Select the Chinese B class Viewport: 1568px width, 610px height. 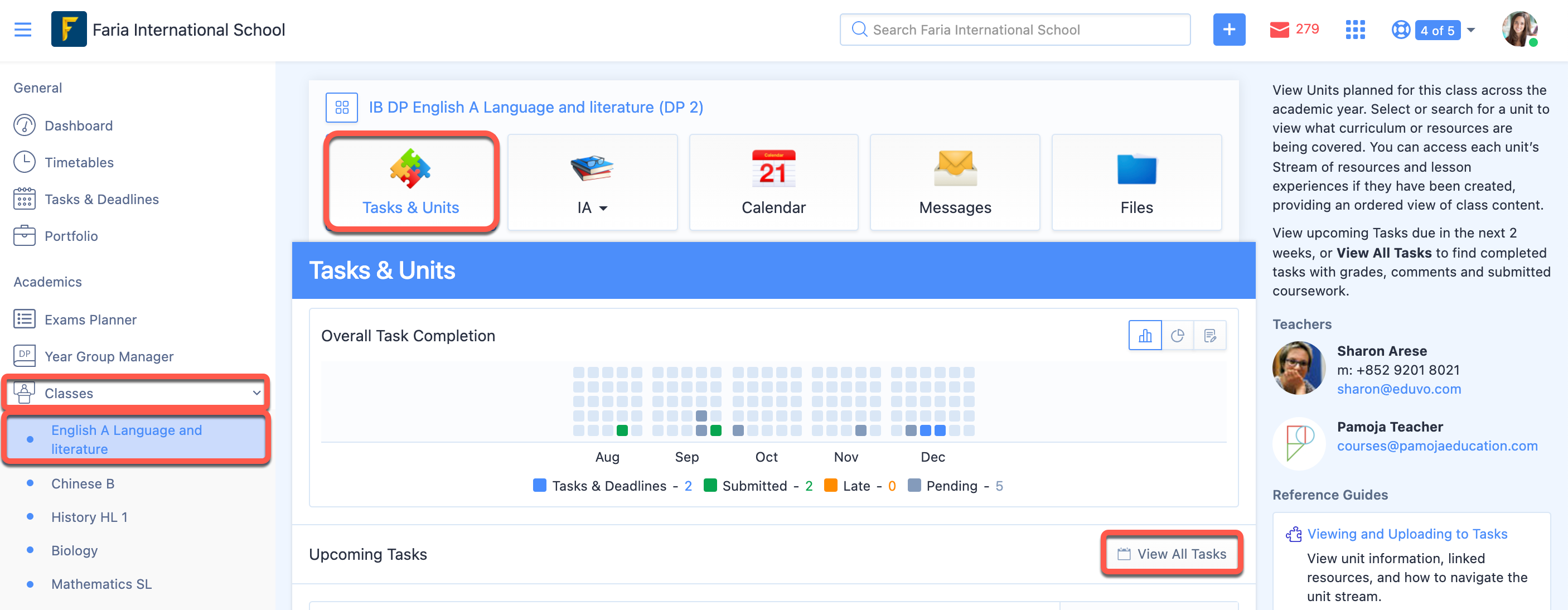pos(83,483)
